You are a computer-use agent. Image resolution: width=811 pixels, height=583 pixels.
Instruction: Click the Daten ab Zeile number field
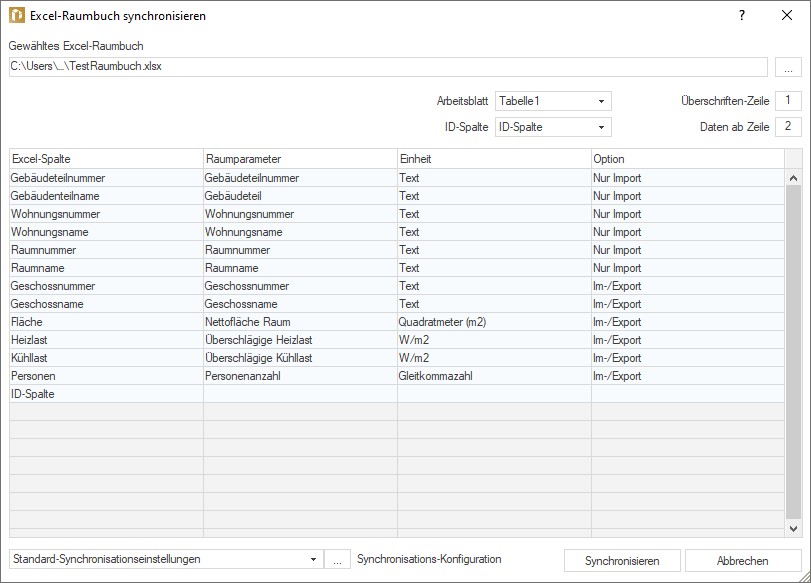click(788, 127)
